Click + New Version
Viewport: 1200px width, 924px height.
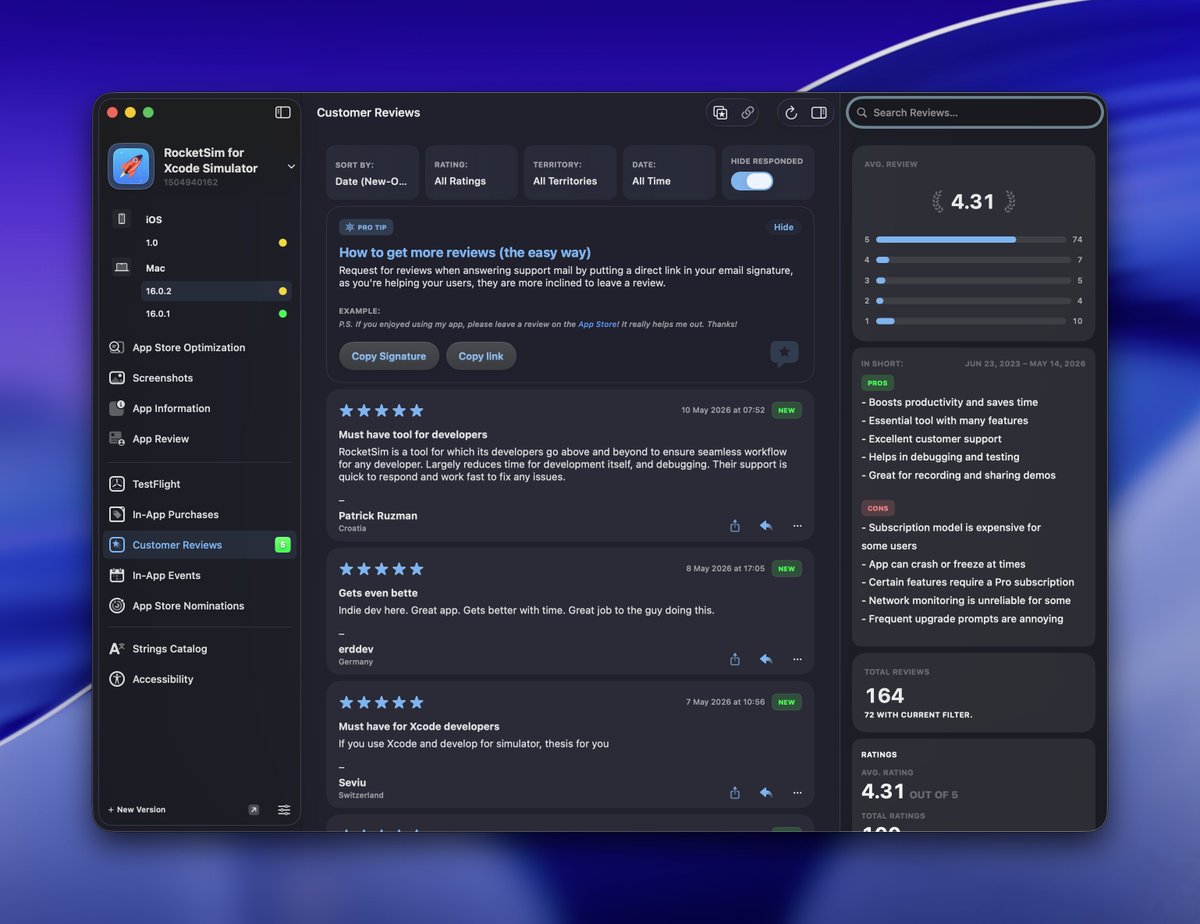137,810
